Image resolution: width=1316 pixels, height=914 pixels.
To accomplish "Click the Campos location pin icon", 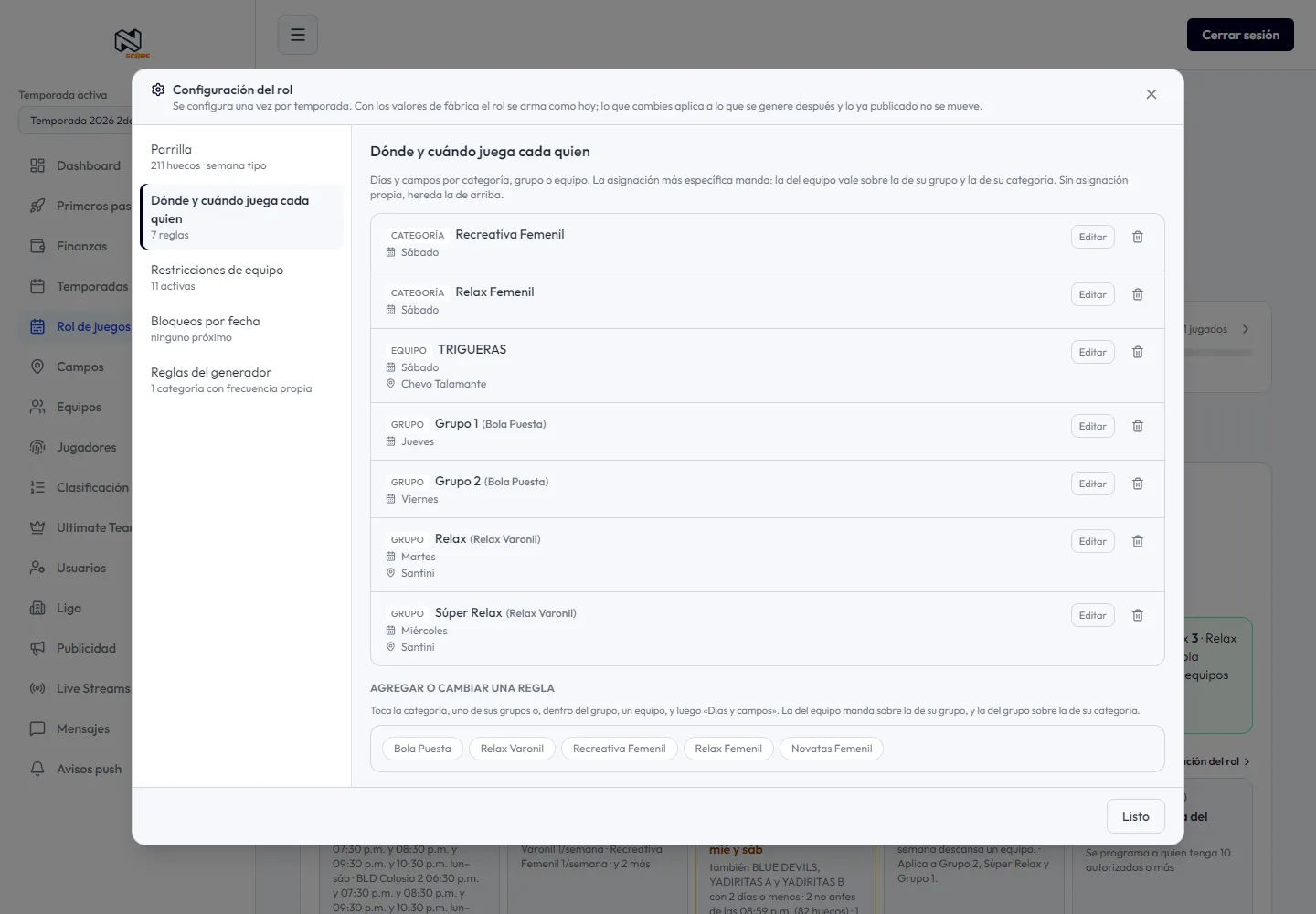I will tap(37, 367).
